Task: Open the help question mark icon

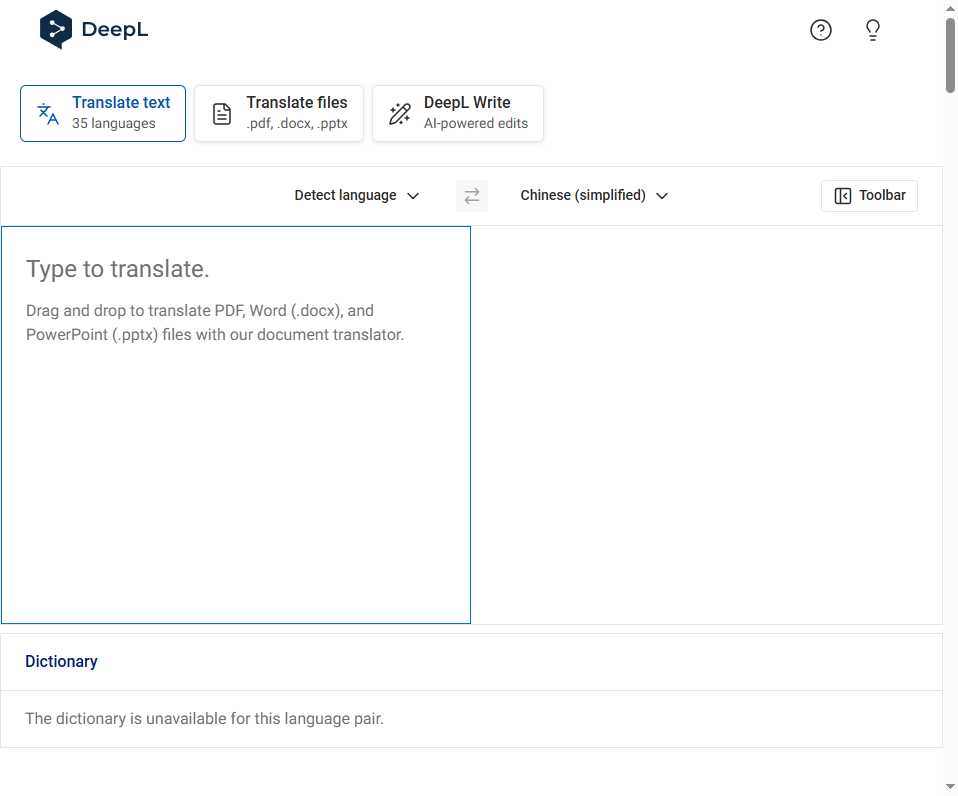Action: (x=820, y=30)
